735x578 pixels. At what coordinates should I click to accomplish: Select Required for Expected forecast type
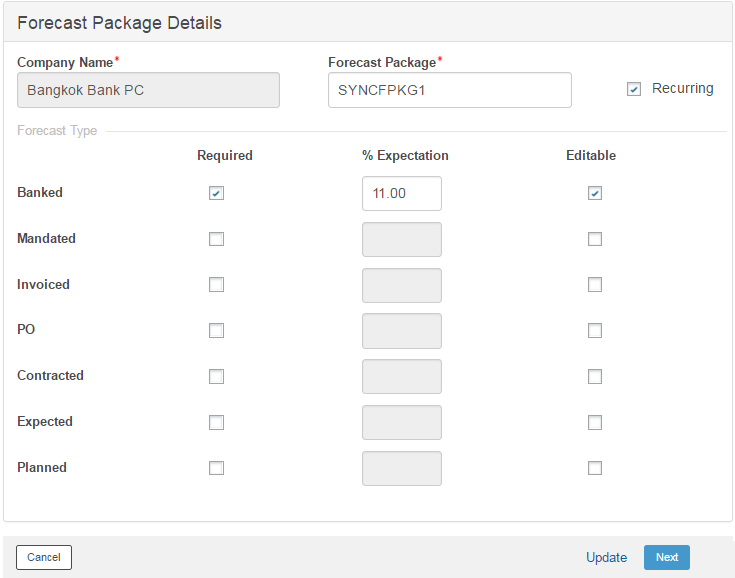216,423
